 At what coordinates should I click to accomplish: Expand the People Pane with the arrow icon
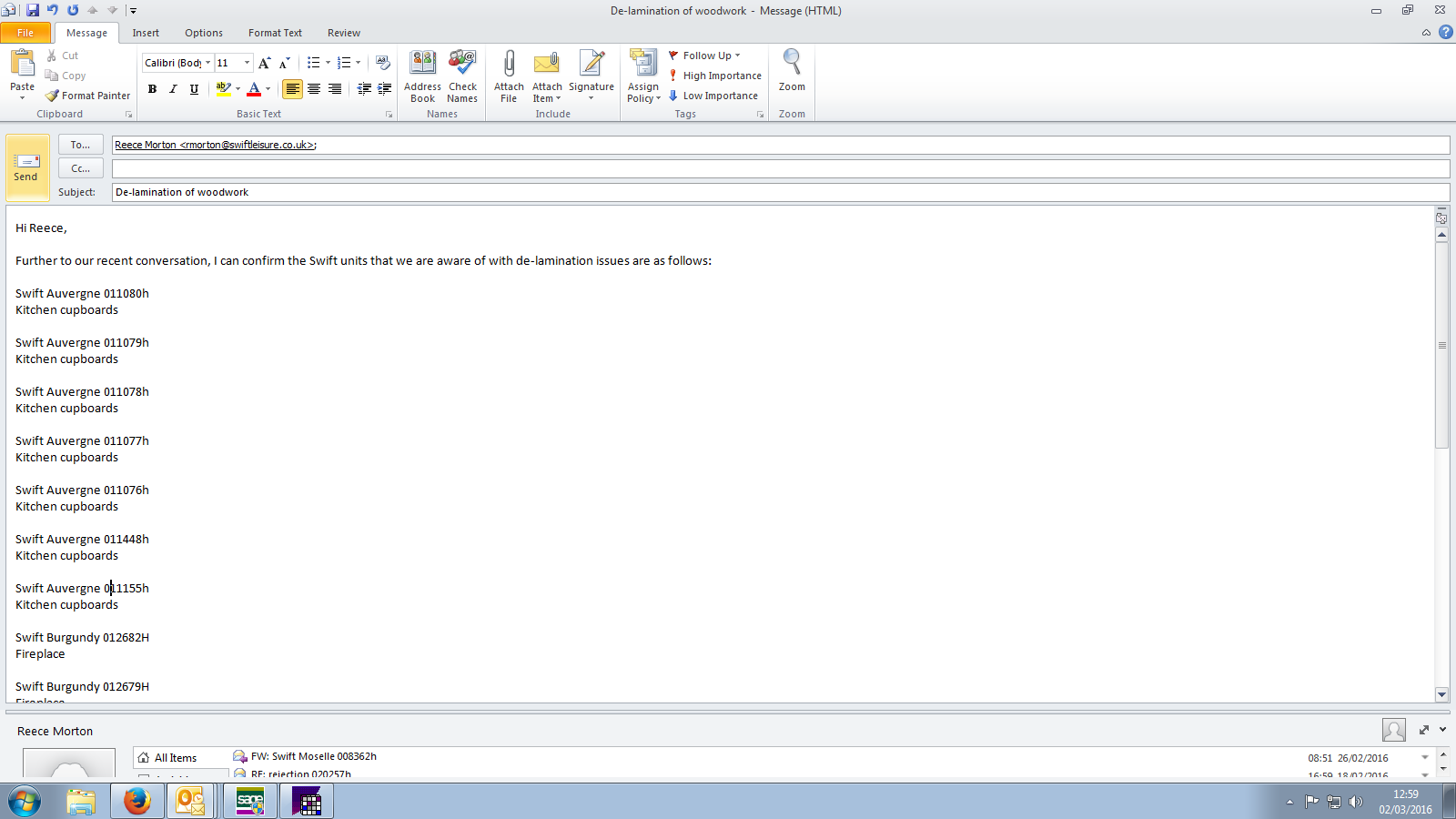[1424, 730]
